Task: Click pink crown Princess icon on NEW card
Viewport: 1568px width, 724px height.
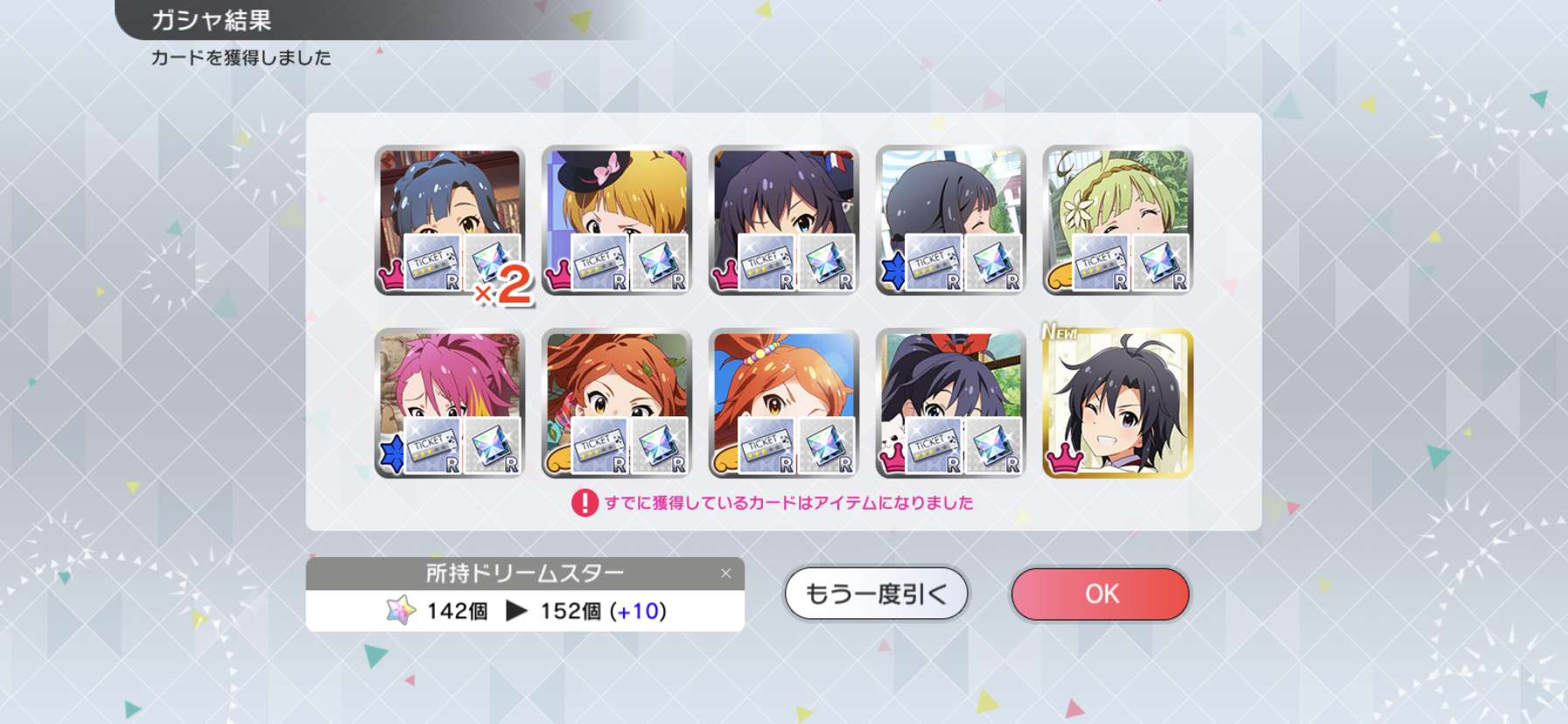Action: tap(1065, 458)
